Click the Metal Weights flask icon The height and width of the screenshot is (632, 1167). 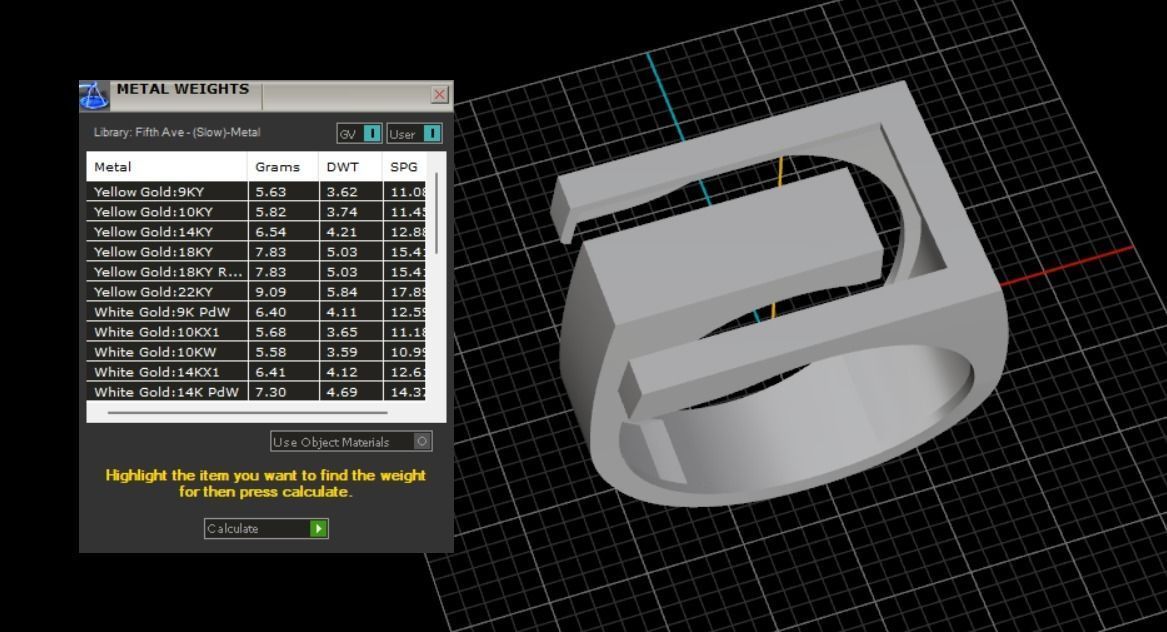(x=94, y=96)
